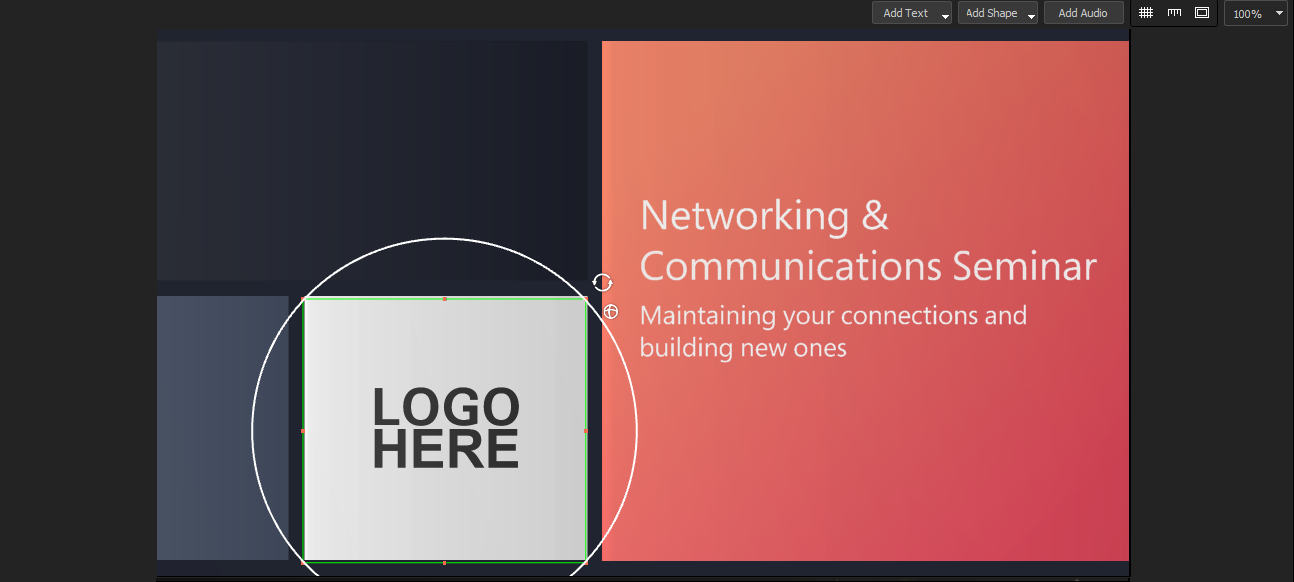
Task: Toggle the safe area frame icon
Action: coord(1202,13)
